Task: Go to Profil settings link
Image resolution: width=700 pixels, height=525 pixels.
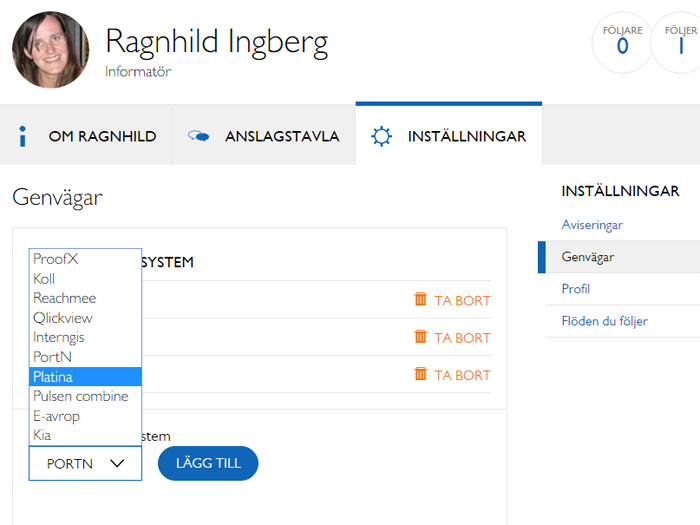Action: click(575, 289)
